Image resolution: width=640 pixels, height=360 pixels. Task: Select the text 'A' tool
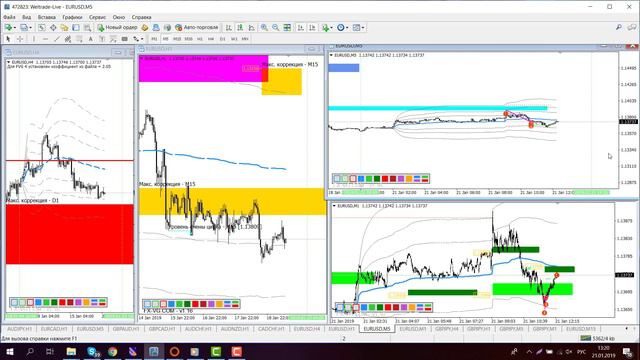pyautogui.click(x=91, y=39)
